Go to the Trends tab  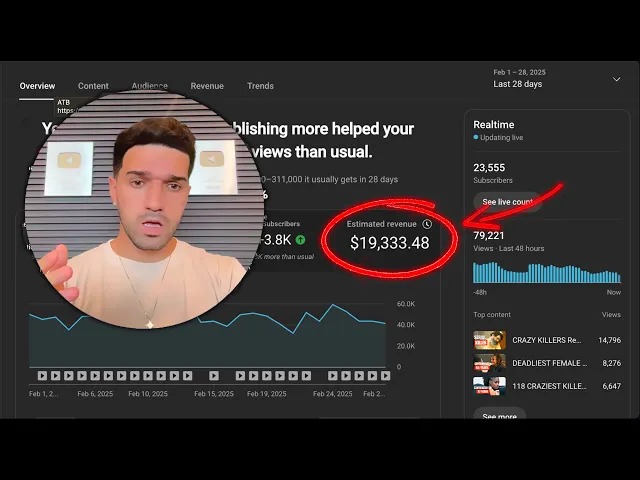point(260,86)
